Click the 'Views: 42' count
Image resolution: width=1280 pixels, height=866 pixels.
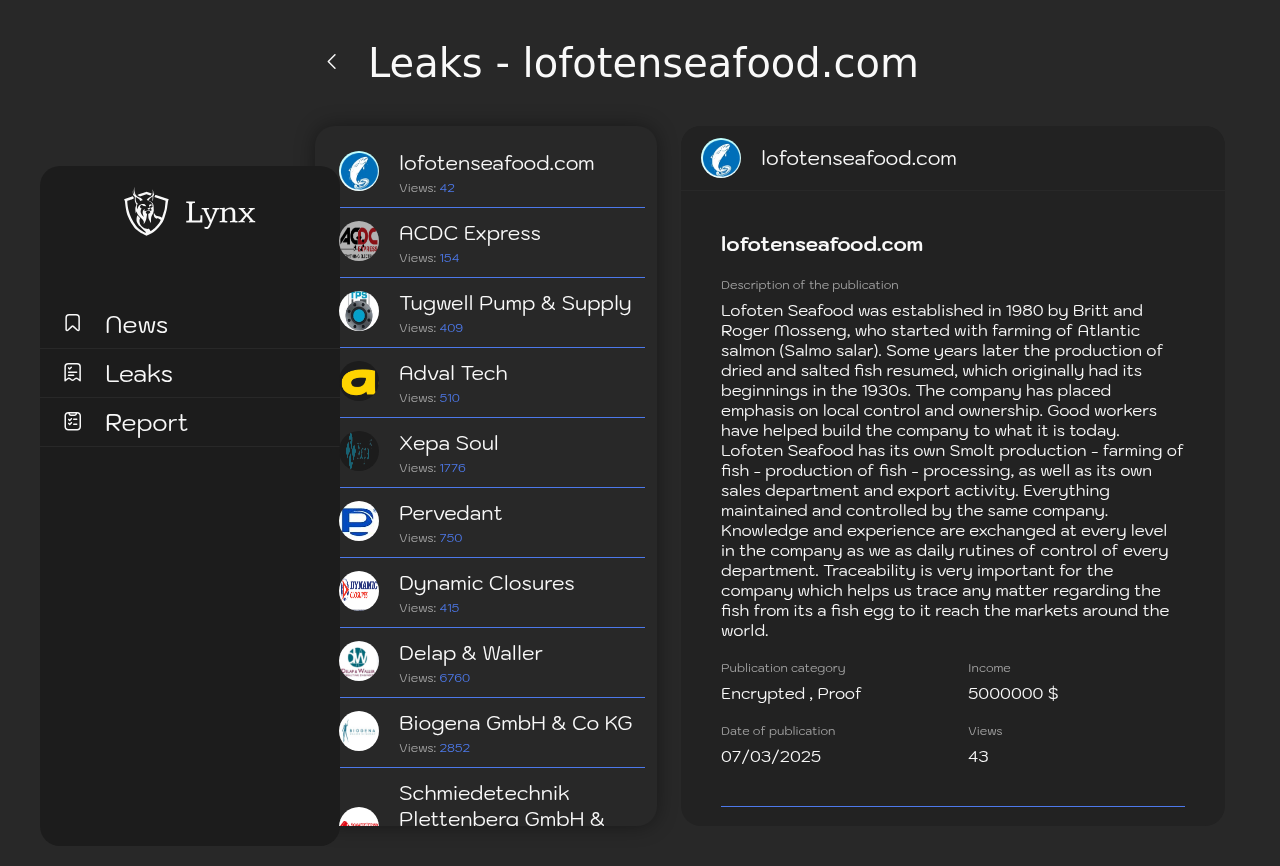coord(427,188)
